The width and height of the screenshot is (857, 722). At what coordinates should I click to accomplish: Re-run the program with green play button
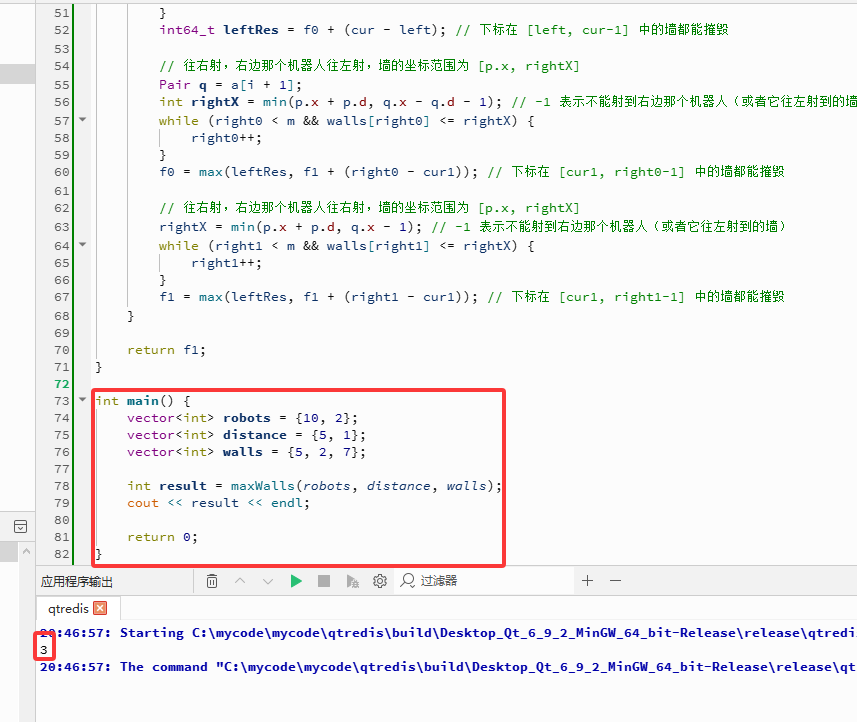click(296, 581)
